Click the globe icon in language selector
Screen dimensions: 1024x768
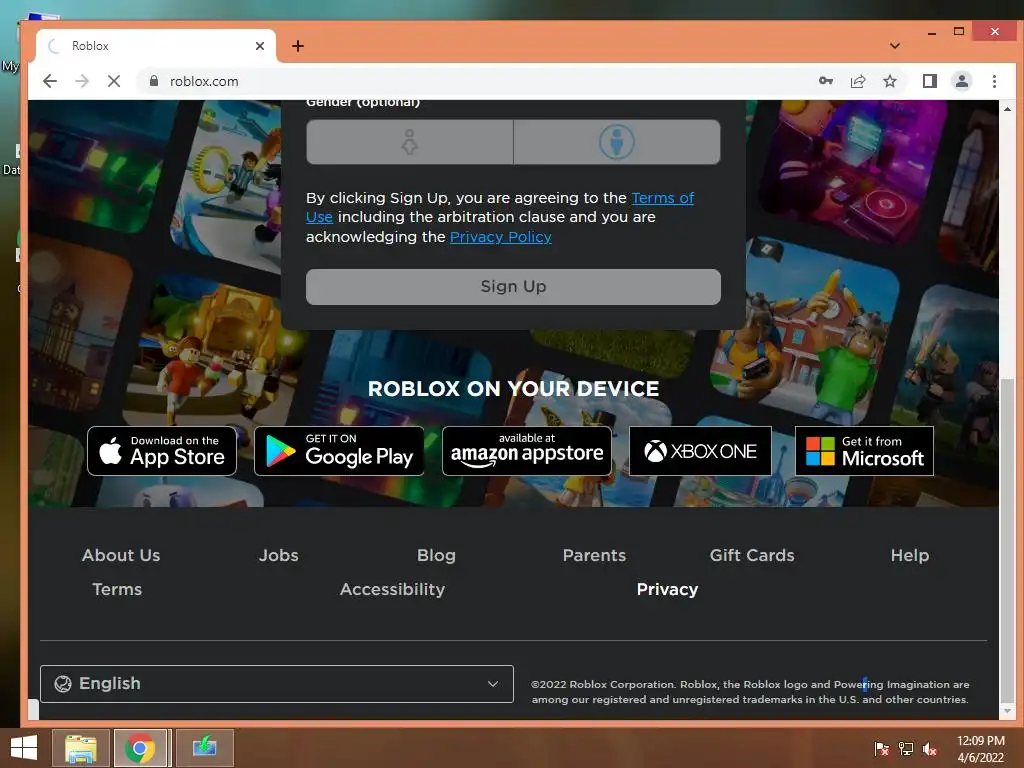pos(63,684)
